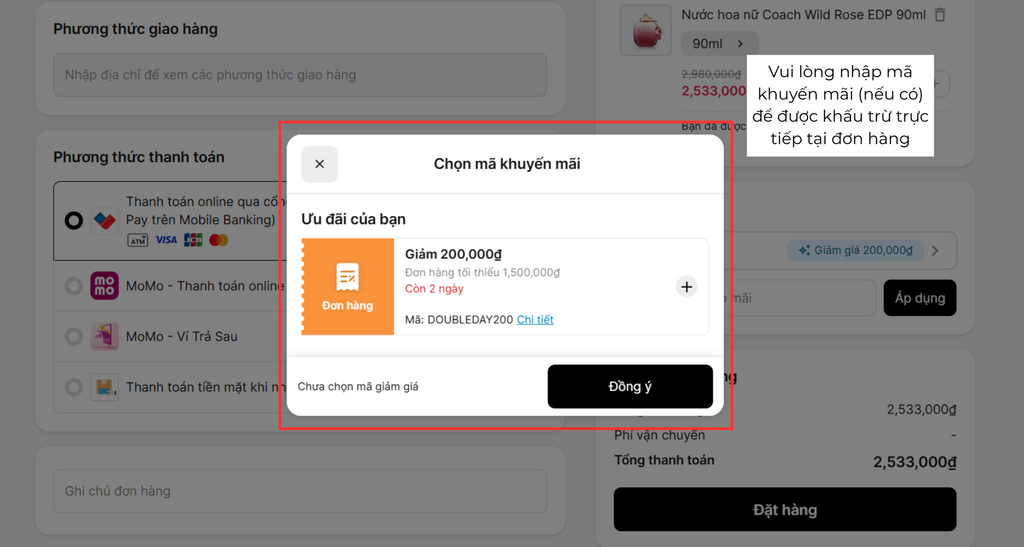Click the online payment gateway logo icon

104,220
